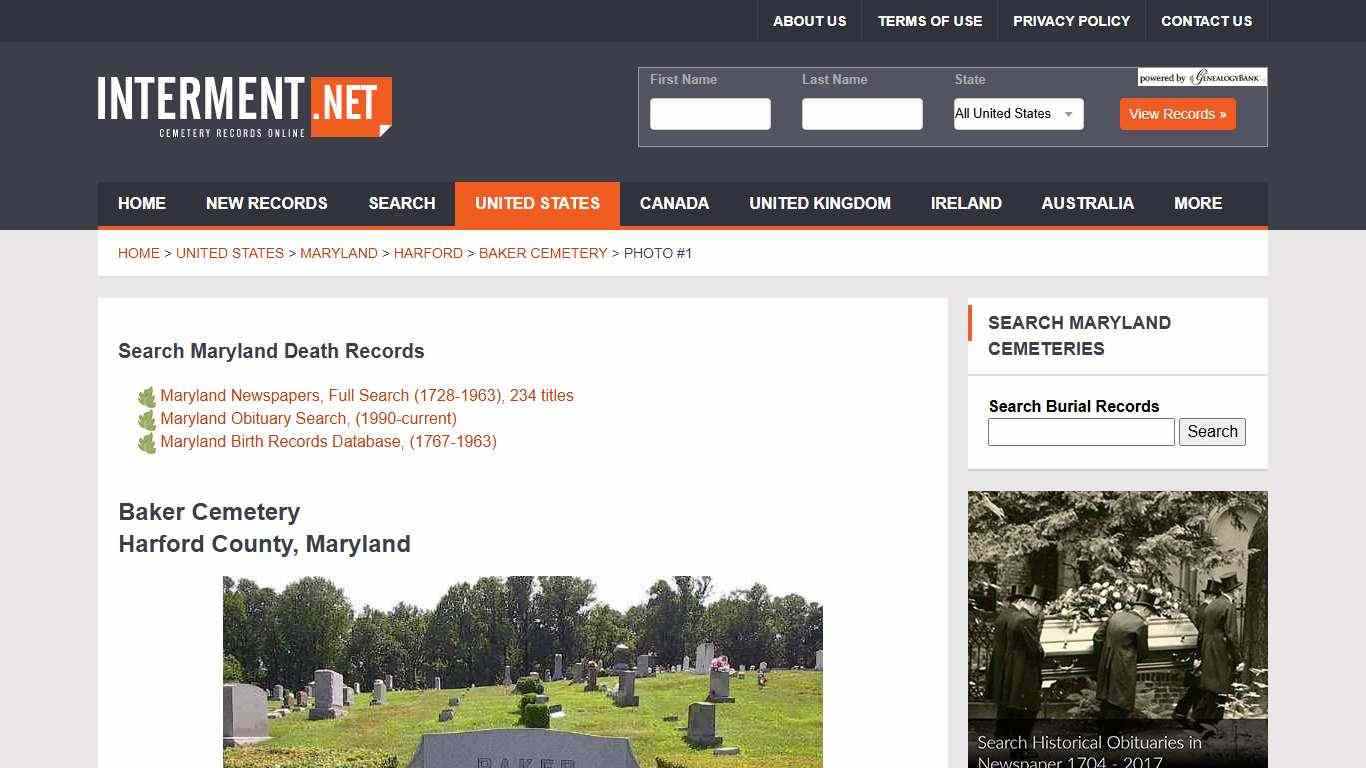1366x768 pixels.
Task: Click leaf icon beside Maryland Birth Records
Action: tap(147, 443)
